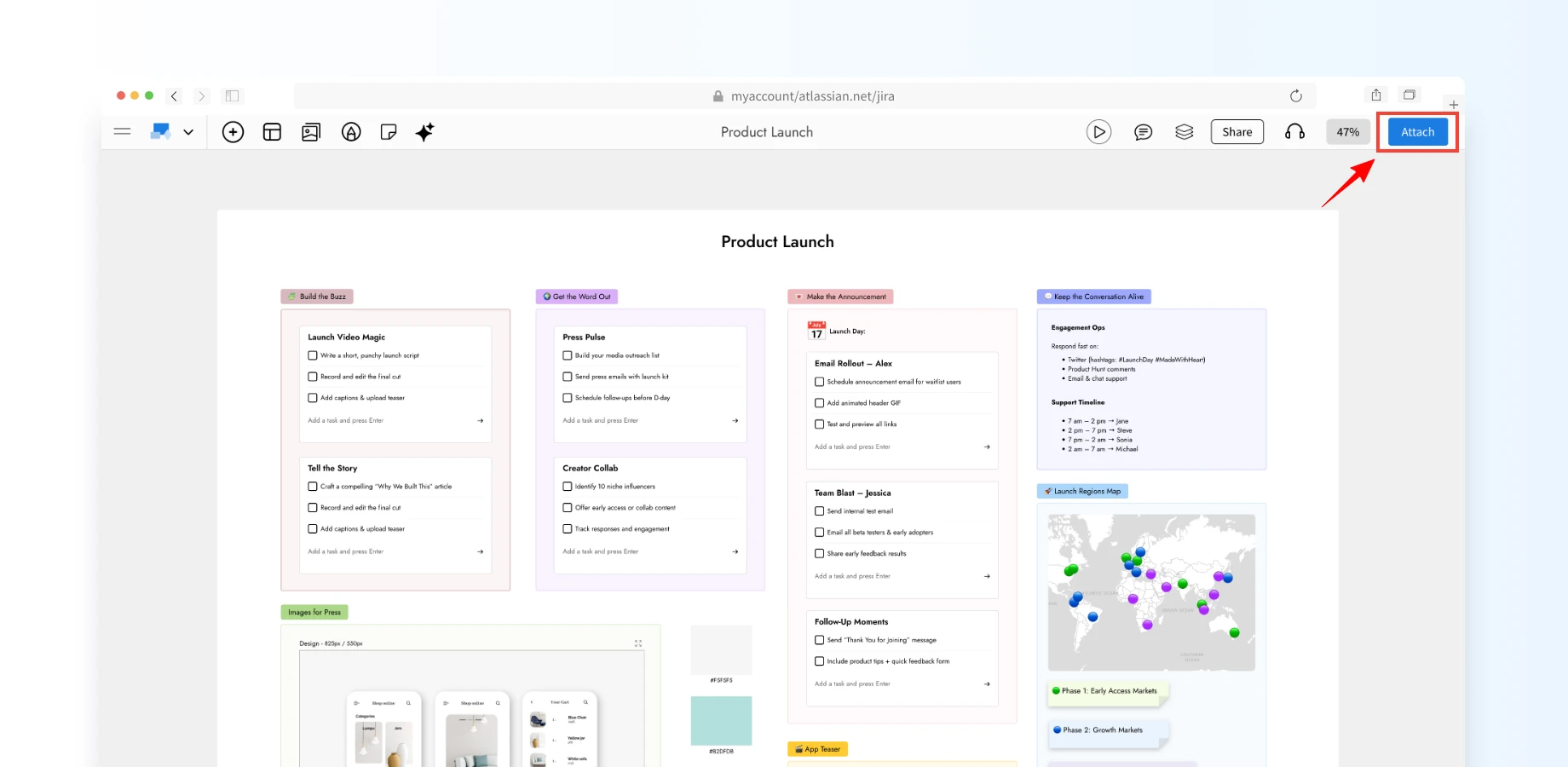
Task: Check 'Share early feedback results'
Action: (820, 554)
